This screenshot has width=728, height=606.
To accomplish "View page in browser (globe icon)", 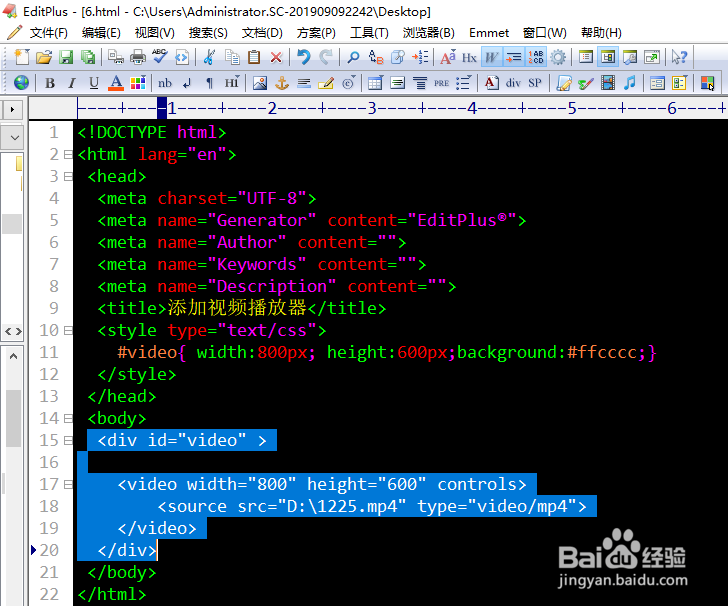I will coord(21,83).
